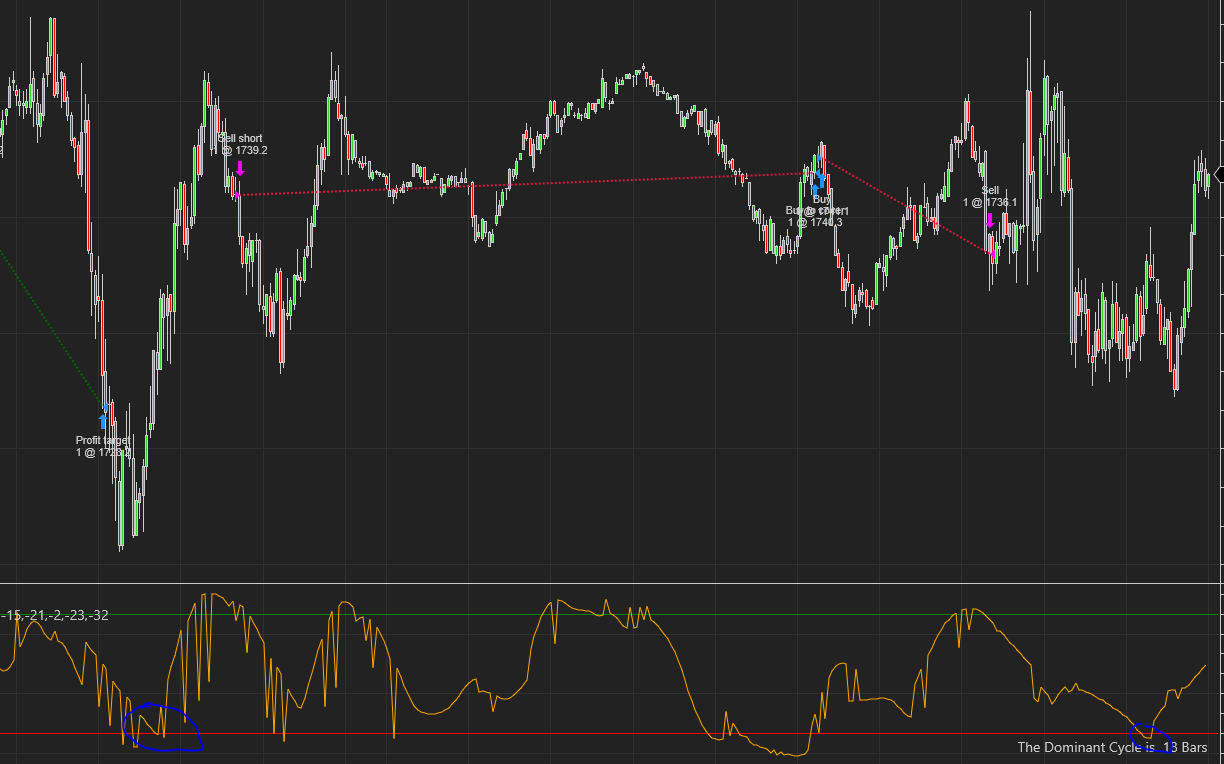
Task: Select the green dotted trade line at left edge
Action: point(50,328)
